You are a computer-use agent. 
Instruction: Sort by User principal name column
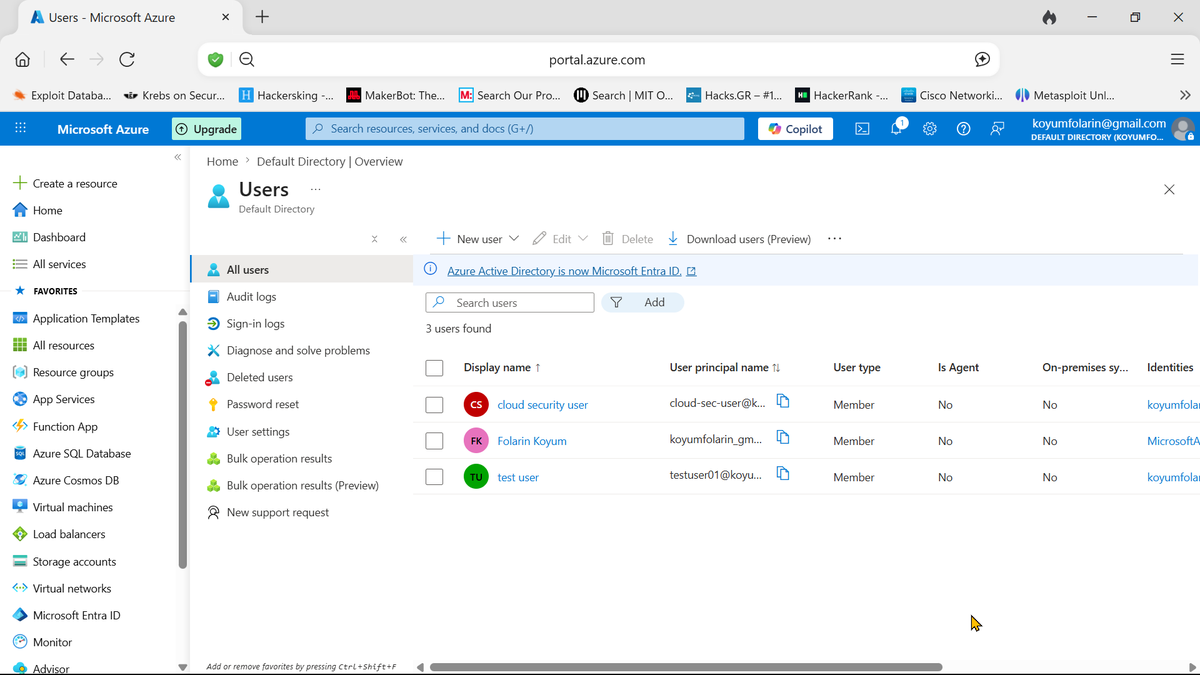coord(725,368)
